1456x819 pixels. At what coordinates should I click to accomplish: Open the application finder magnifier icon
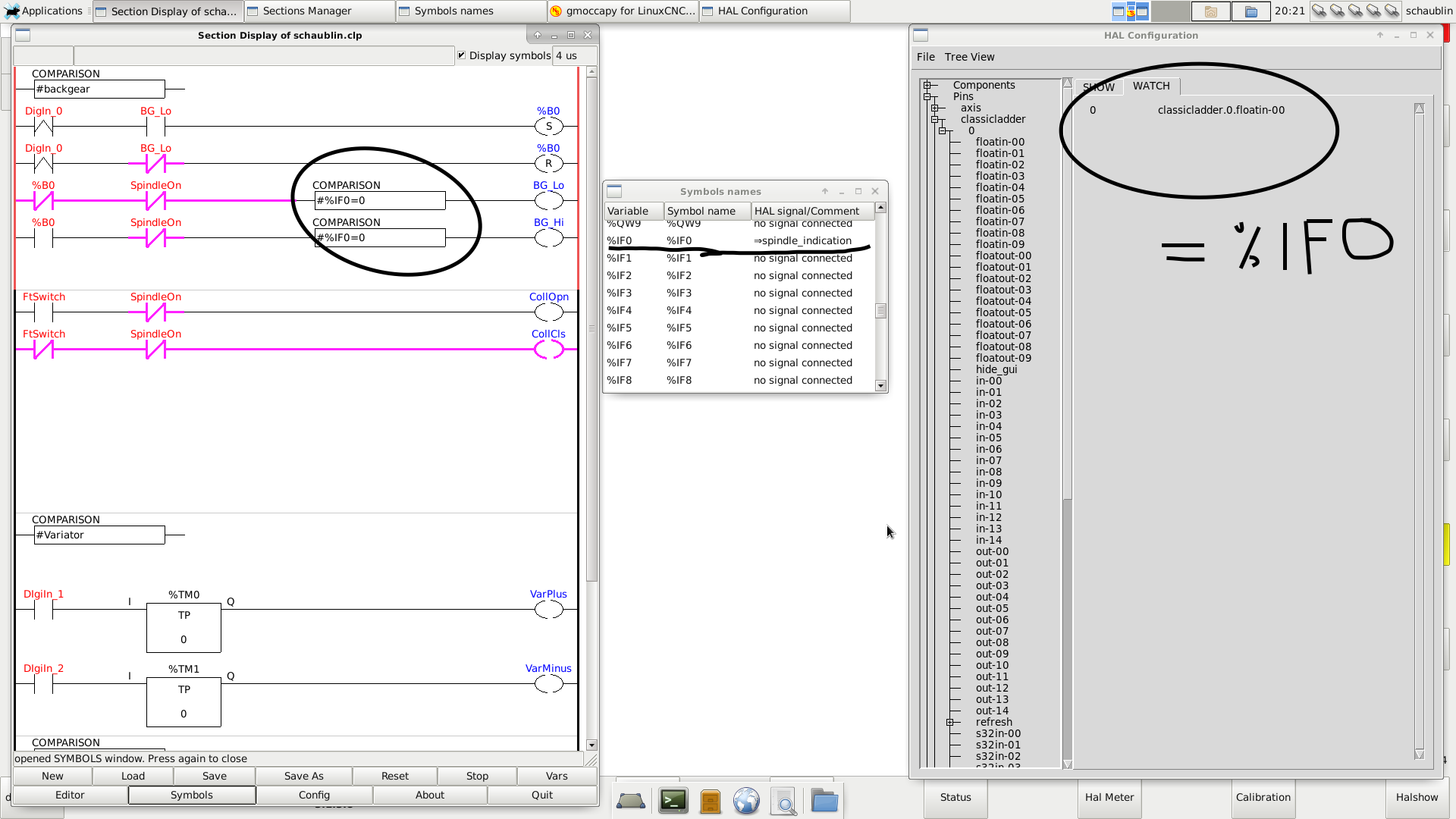(x=784, y=801)
